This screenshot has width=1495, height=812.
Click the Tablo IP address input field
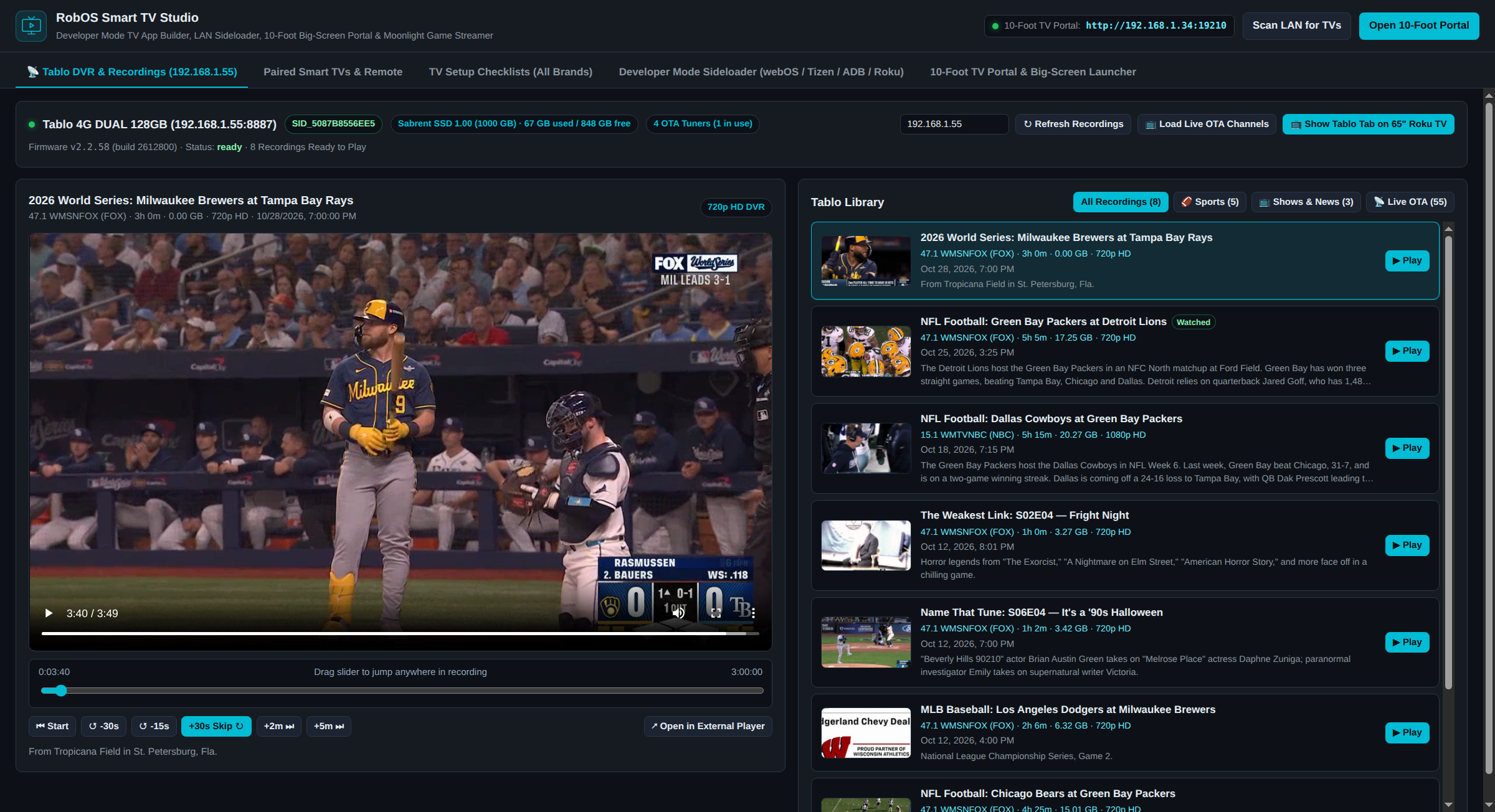pos(954,124)
